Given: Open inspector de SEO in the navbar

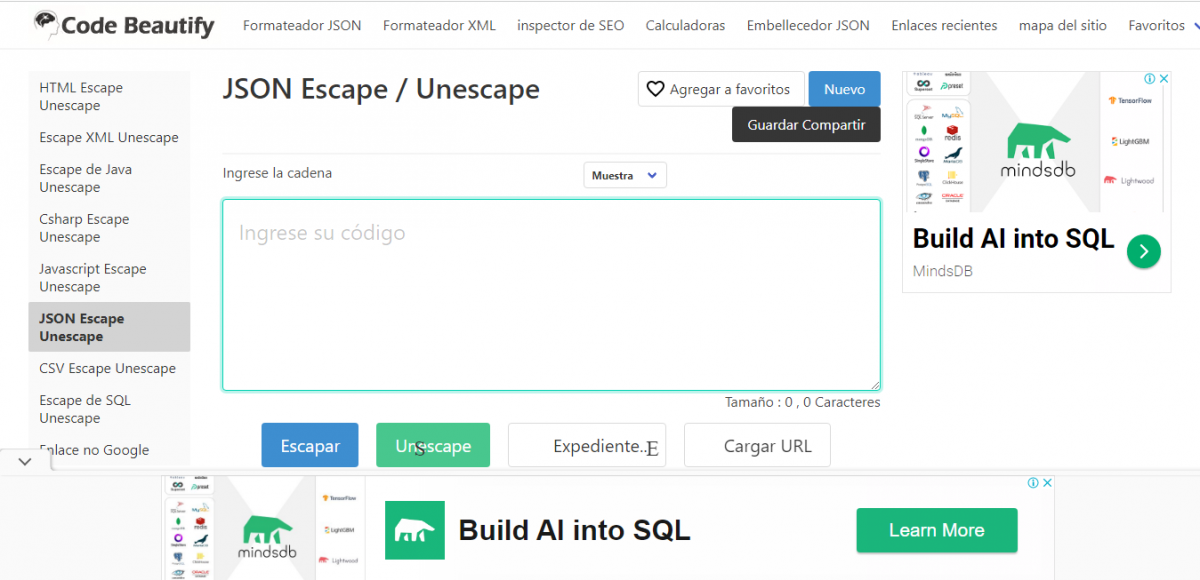Looking at the screenshot, I should click(x=570, y=25).
